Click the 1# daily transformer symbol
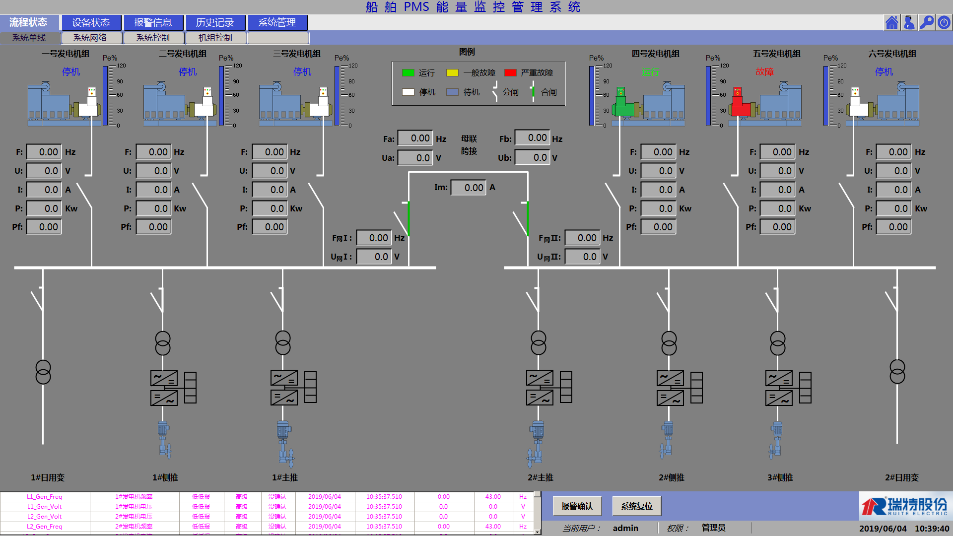 [x=43, y=372]
